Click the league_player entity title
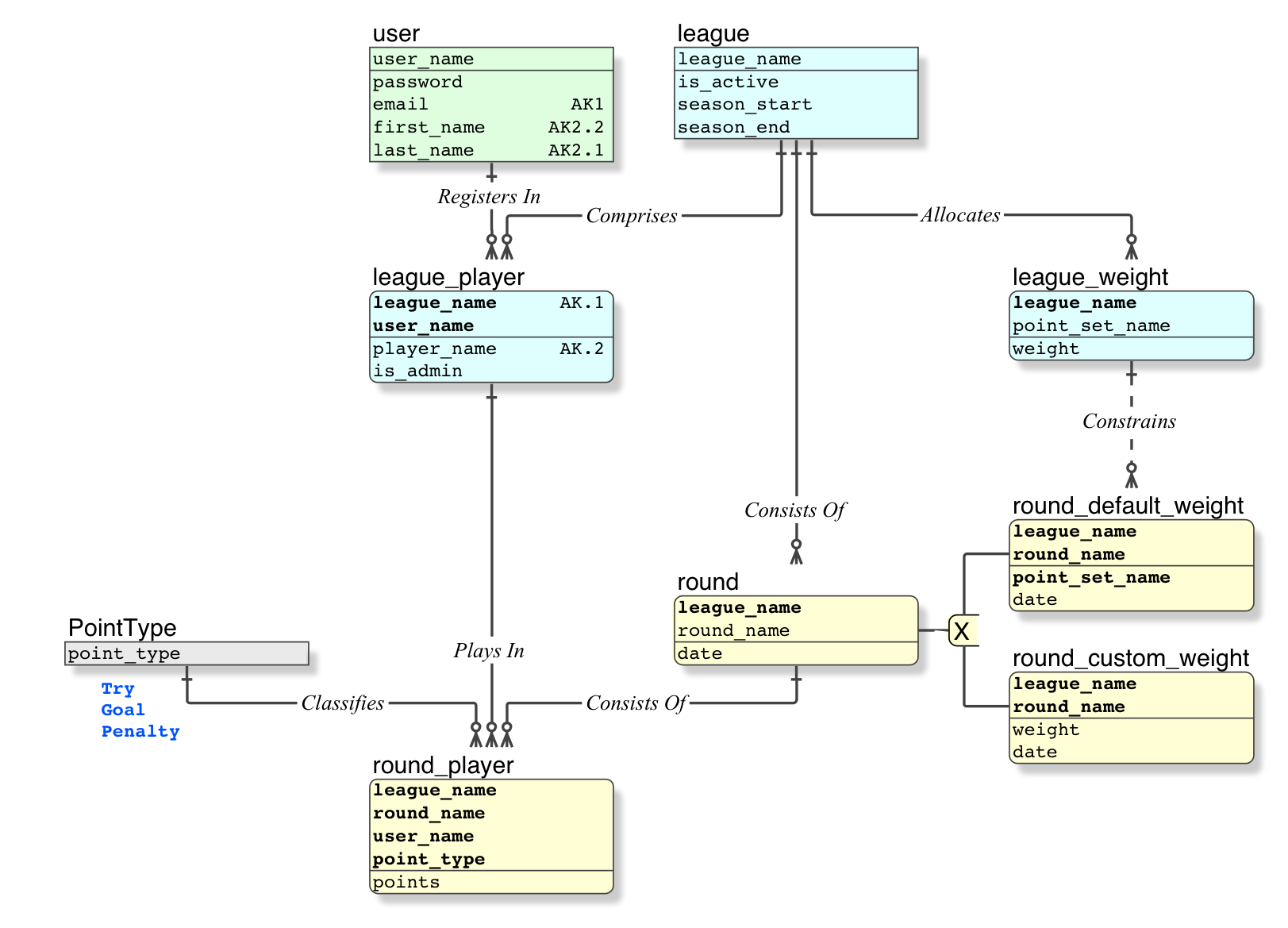Image resolution: width=1288 pixels, height=928 pixels. point(448,277)
